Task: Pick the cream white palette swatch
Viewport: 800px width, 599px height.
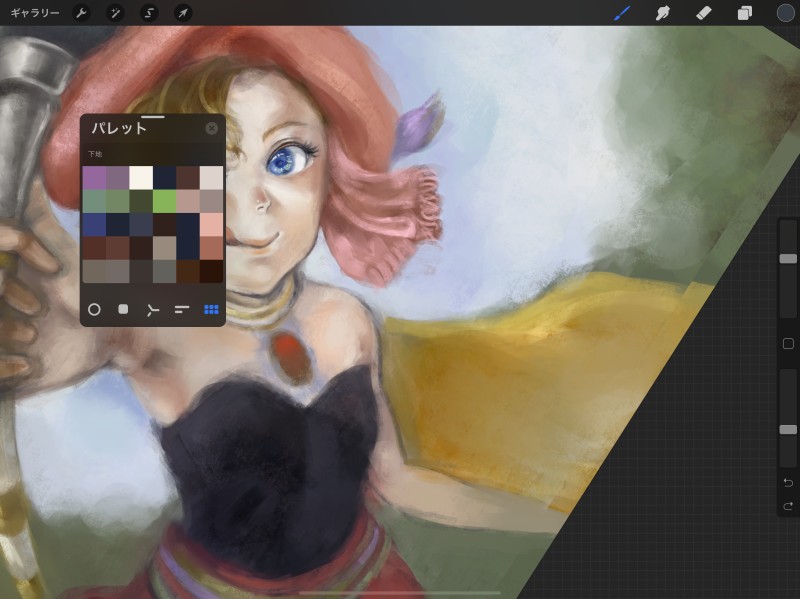Action: pos(141,178)
